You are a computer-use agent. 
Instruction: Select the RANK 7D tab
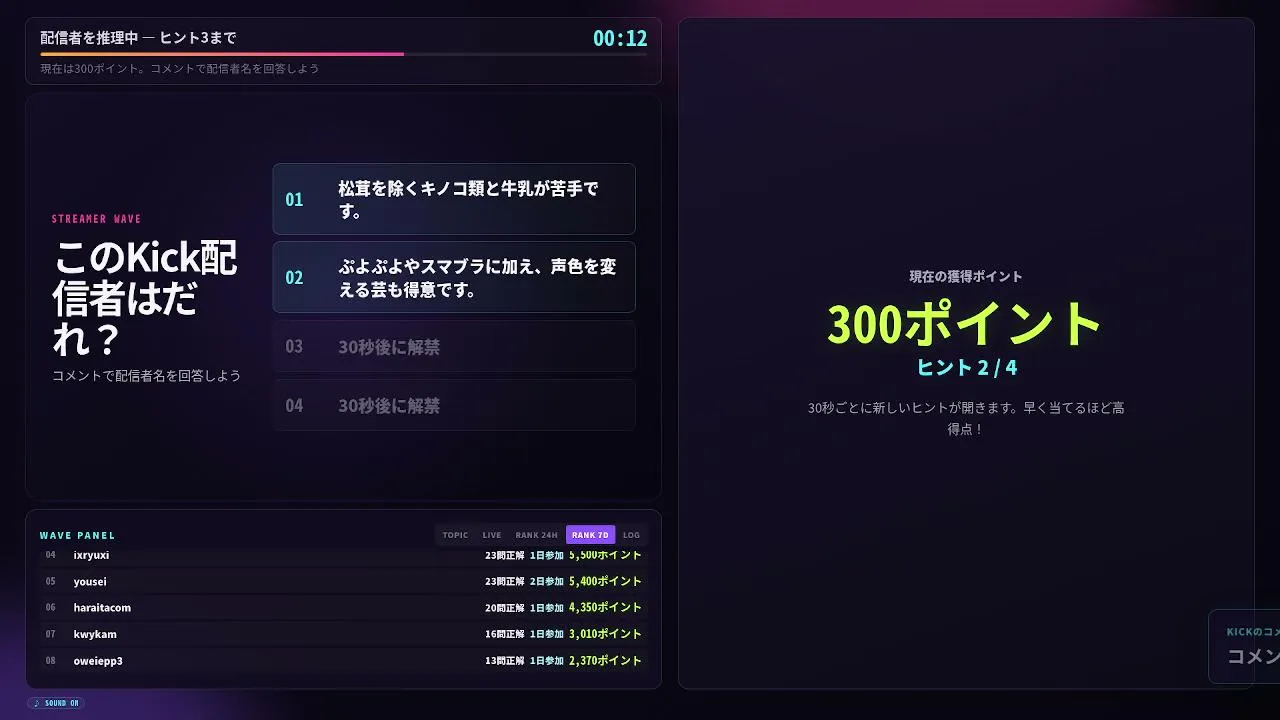click(x=590, y=535)
